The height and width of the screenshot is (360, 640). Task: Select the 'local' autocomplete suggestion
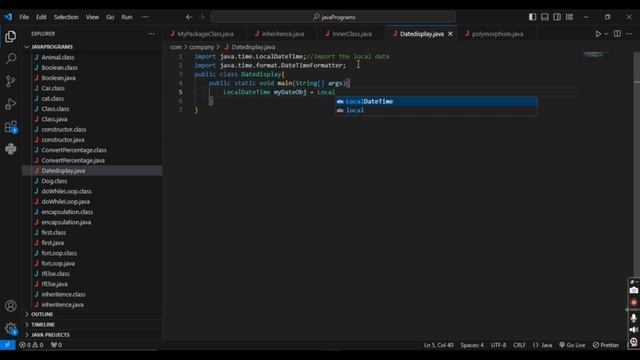[x=436, y=110]
